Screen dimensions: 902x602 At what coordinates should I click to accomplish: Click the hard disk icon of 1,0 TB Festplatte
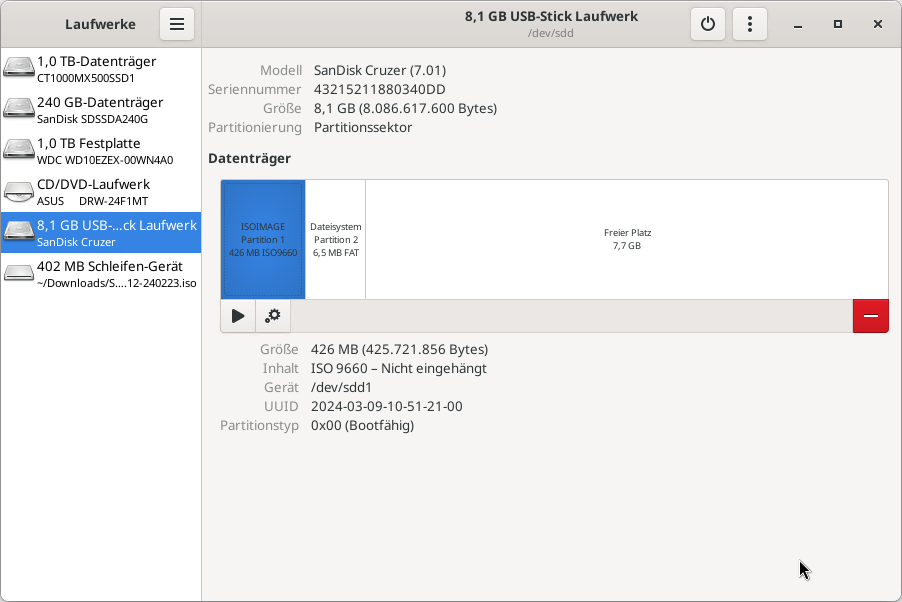point(18,149)
